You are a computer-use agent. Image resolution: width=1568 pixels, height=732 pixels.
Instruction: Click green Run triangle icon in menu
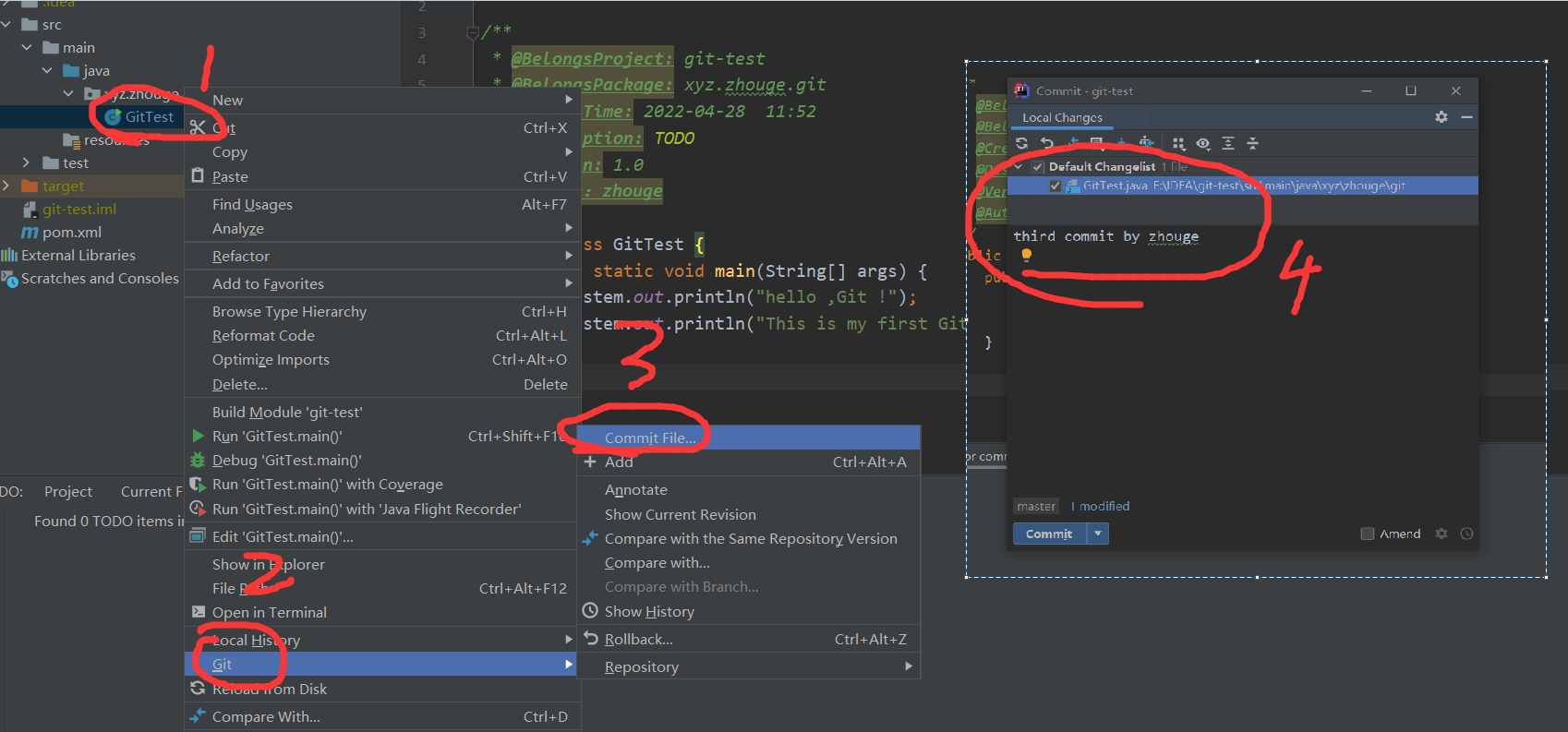point(198,436)
